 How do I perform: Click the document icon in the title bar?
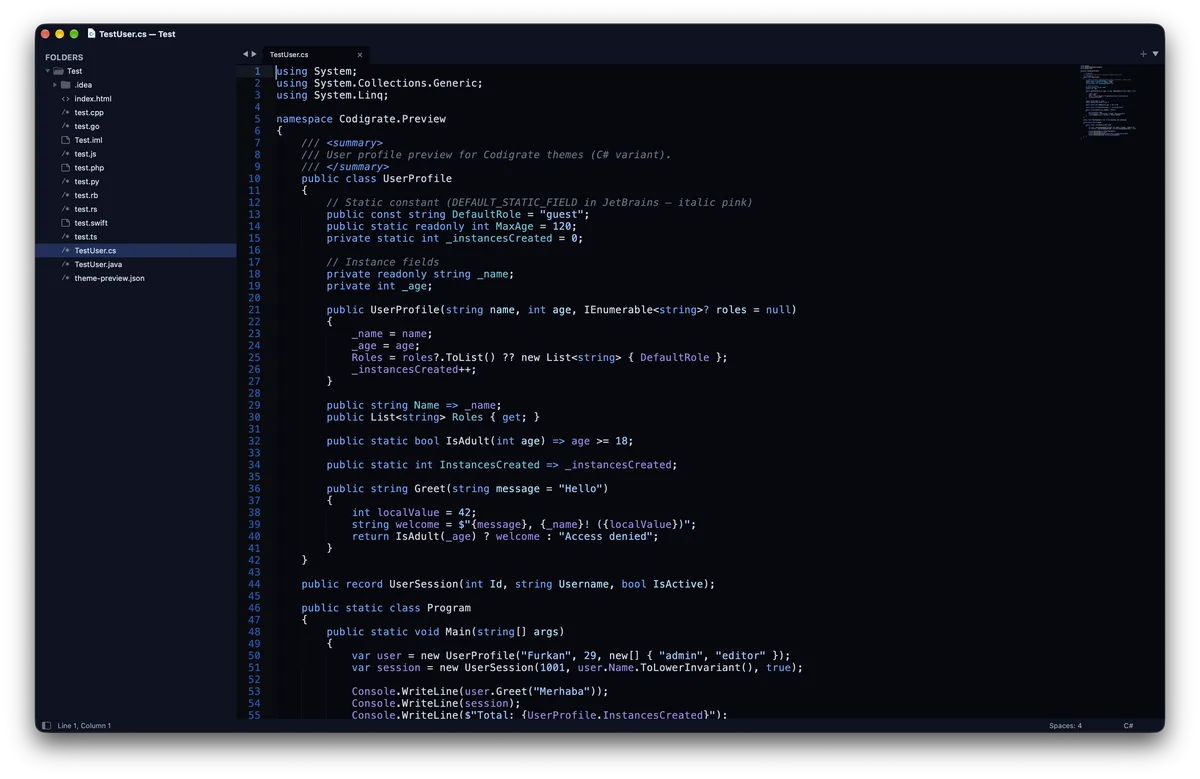click(92, 34)
